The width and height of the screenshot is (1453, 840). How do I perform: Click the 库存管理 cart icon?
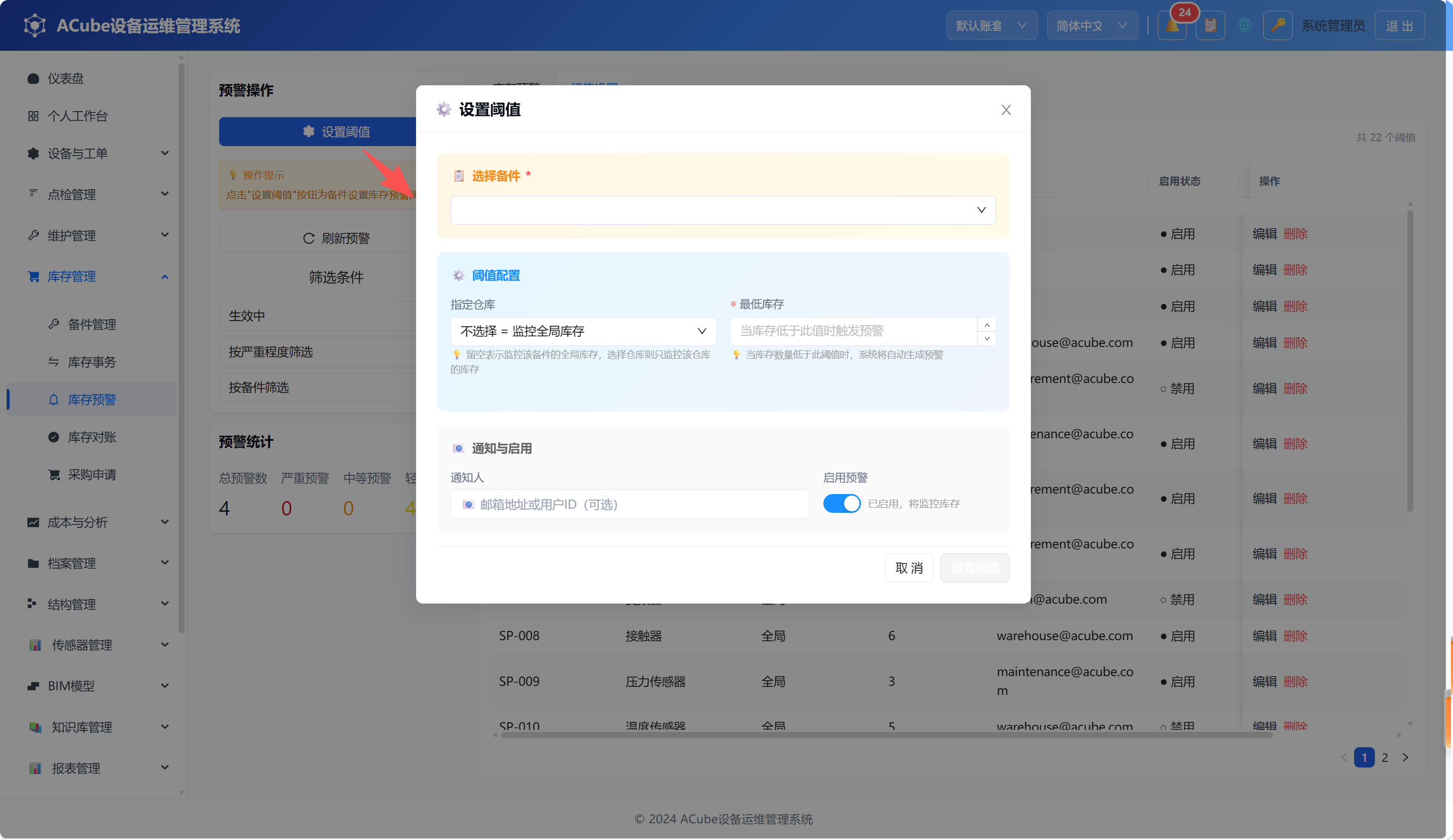coord(33,276)
